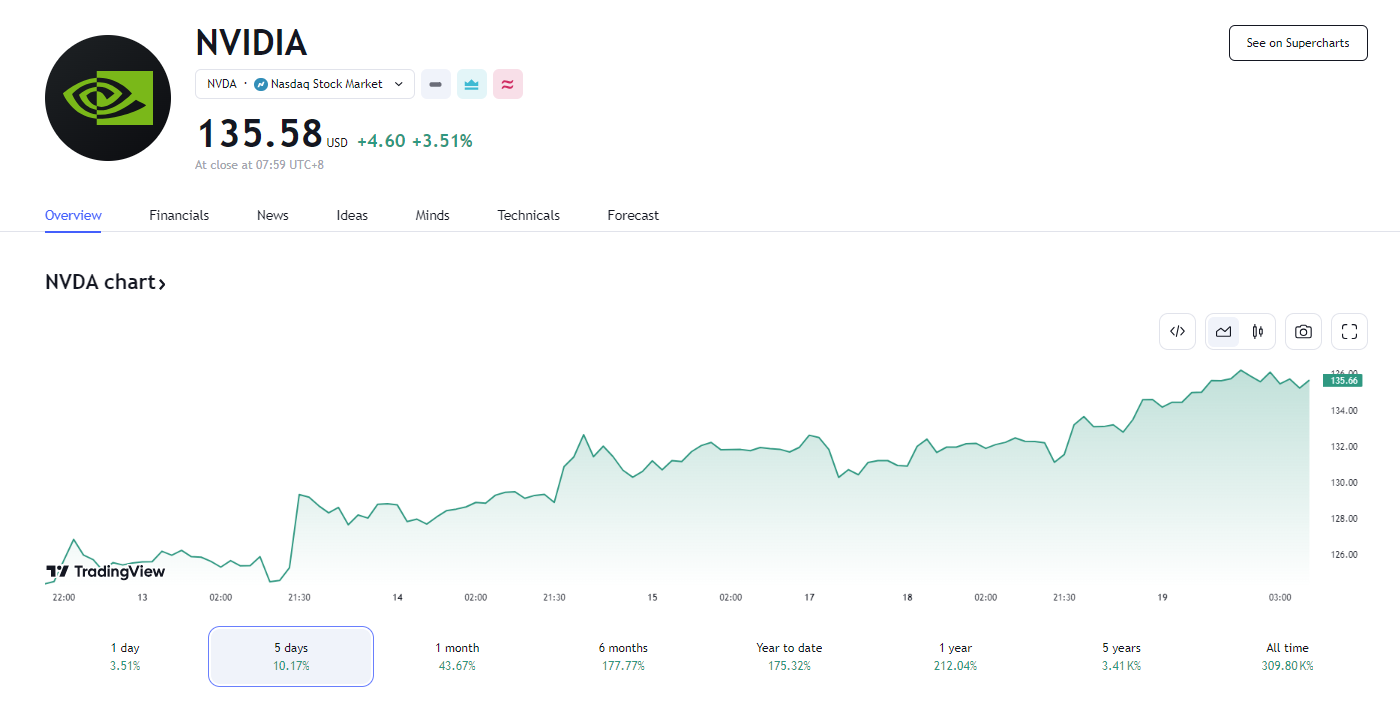The height and width of the screenshot is (707, 1400).
Task: Take a chart snapshot with camera icon
Action: click(x=1303, y=332)
